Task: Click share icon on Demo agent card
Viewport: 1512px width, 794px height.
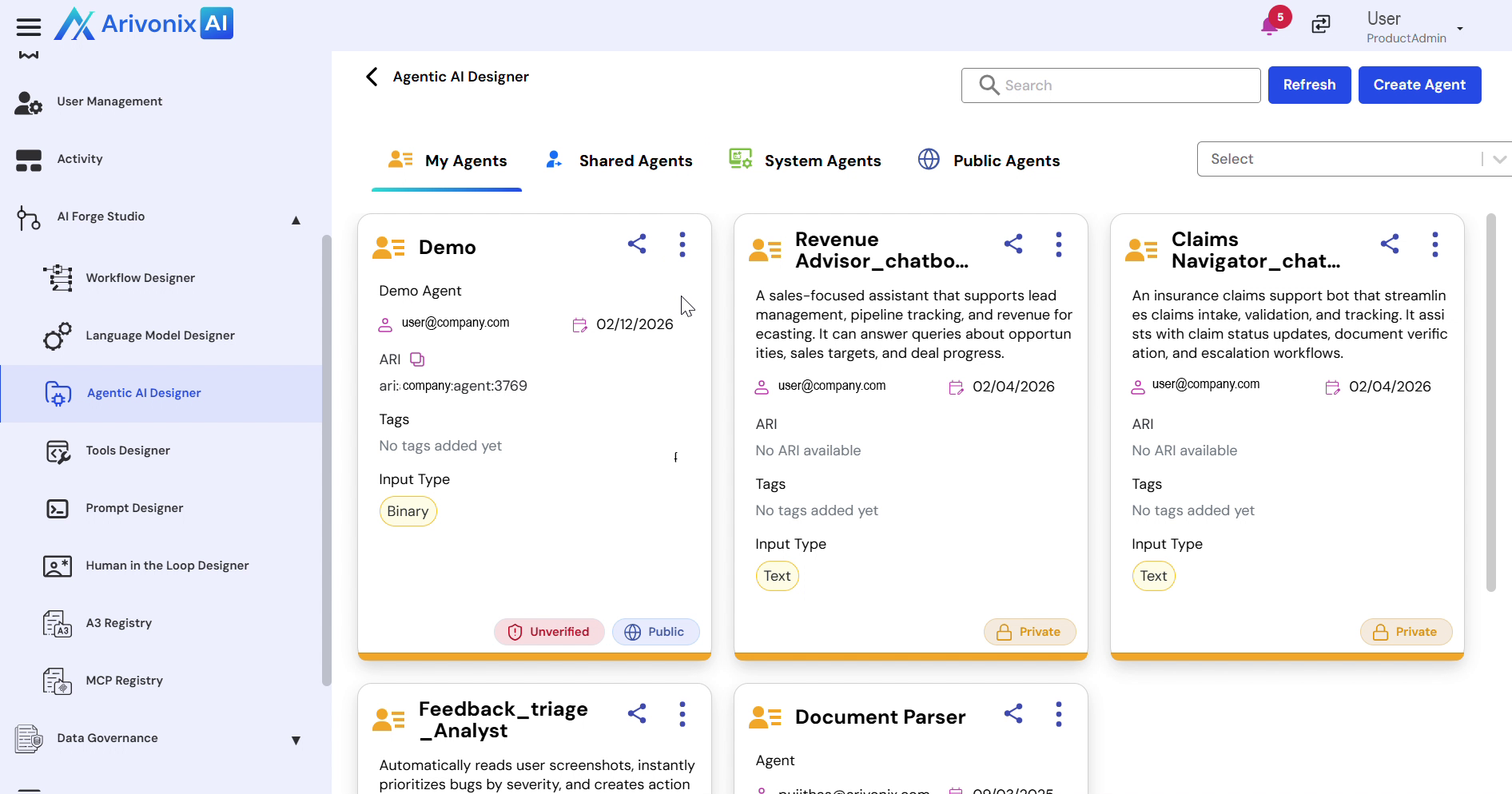Action: click(637, 244)
